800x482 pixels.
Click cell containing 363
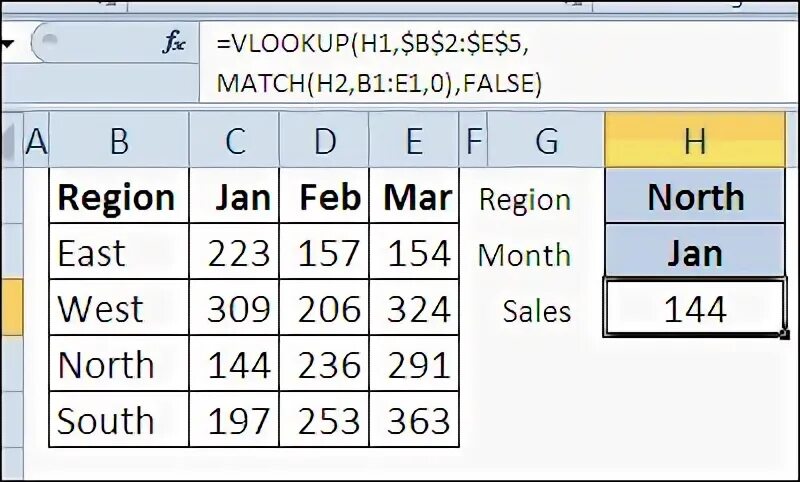tap(414, 420)
